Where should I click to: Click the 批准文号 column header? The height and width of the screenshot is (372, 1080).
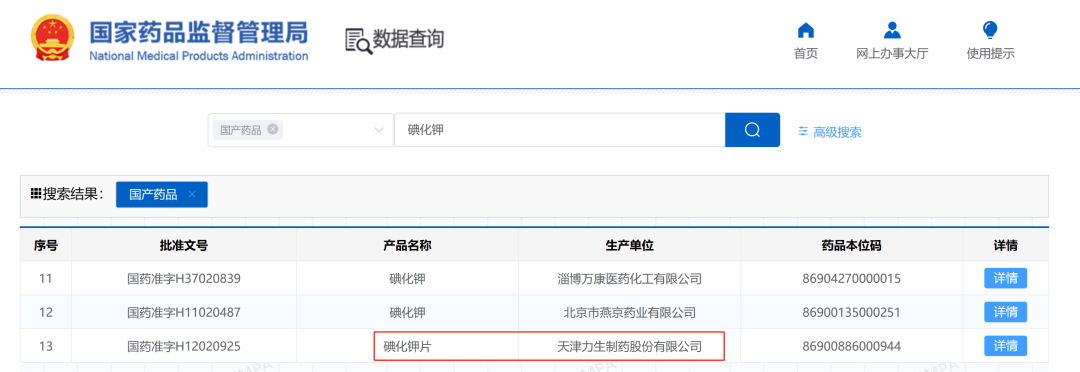click(x=183, y=245)
